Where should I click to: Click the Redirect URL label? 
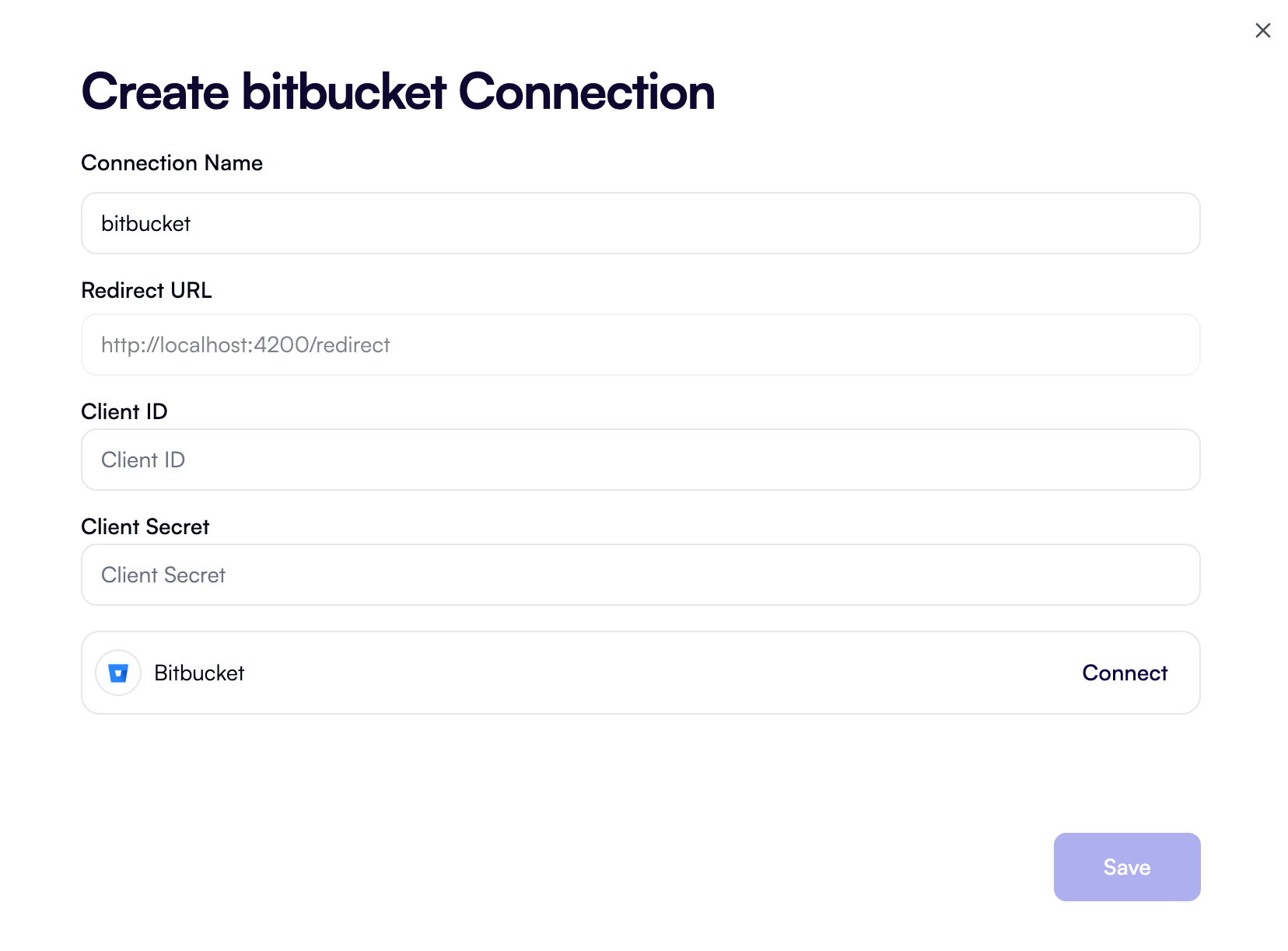coord(146,290)
